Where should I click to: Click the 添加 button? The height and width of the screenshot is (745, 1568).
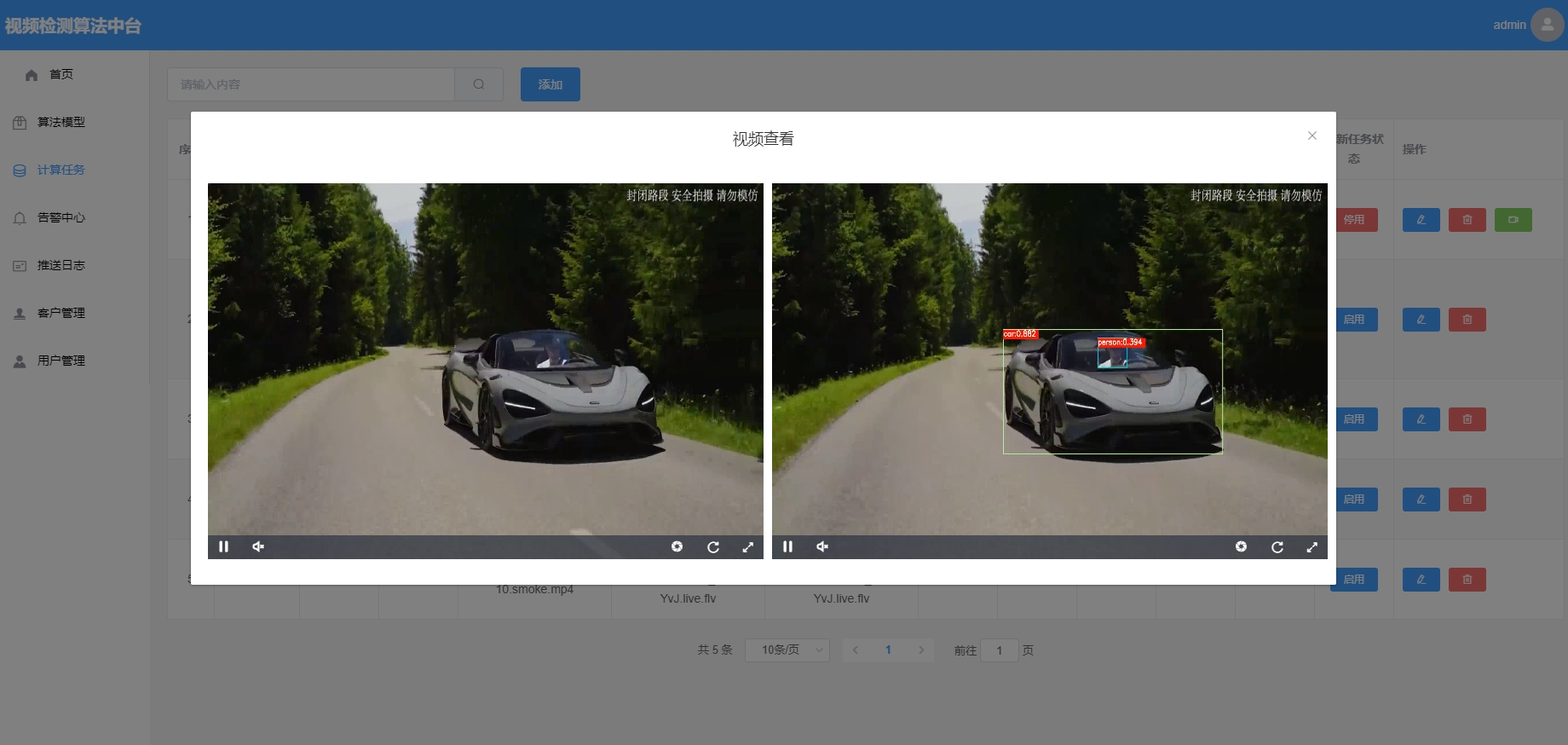click(x=551, y=84)
